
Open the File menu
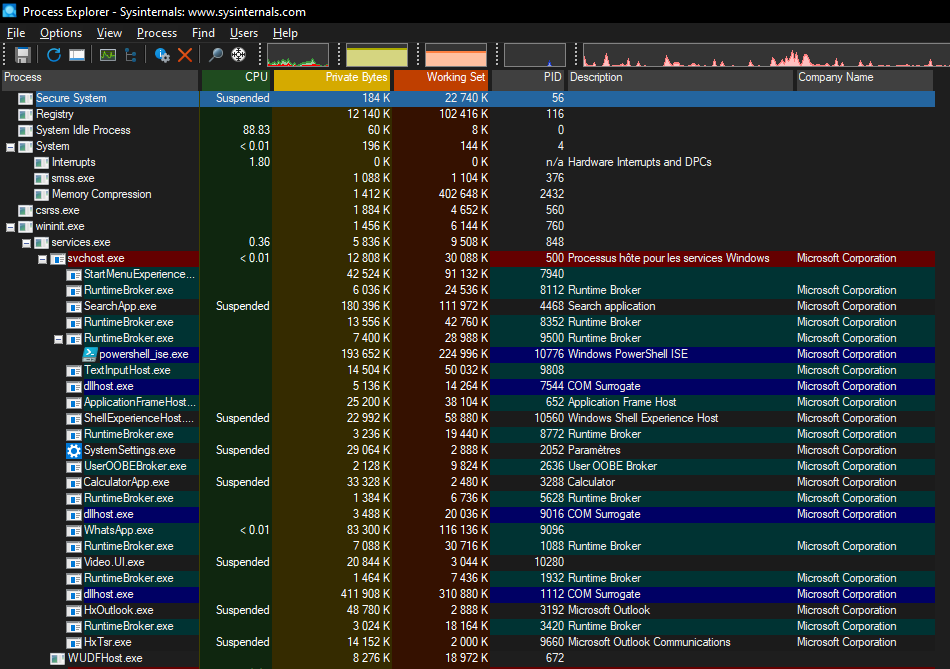(16, 33)
